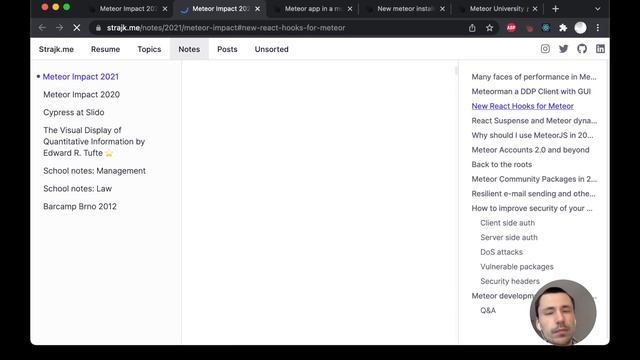Viewport: 640px width, 360px height.
Task: Jump to Many faces of performance section
Action: click(x=534, y=77)
